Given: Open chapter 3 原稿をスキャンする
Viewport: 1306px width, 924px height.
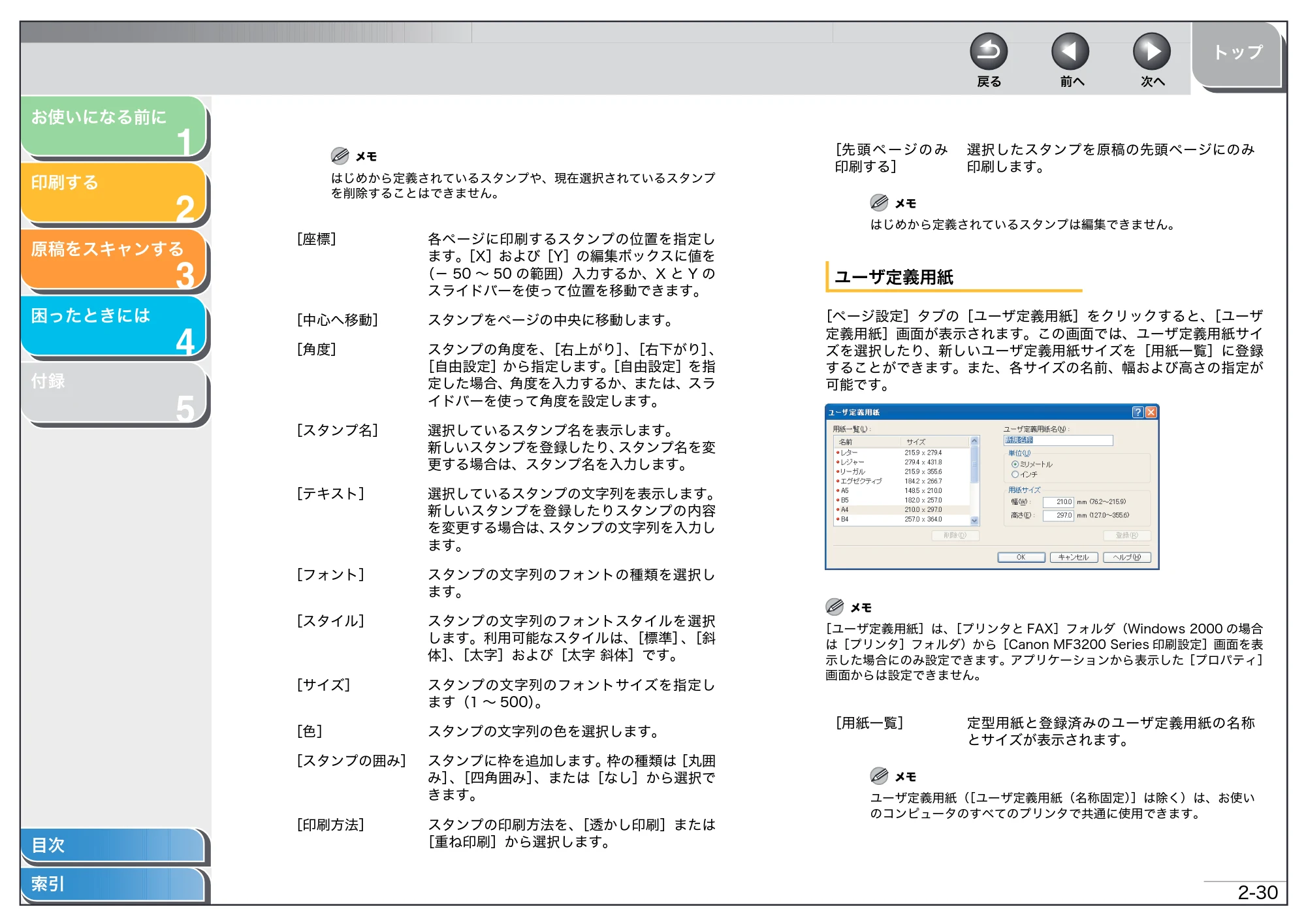Looking at the screenshot, I should coord(114,261).
